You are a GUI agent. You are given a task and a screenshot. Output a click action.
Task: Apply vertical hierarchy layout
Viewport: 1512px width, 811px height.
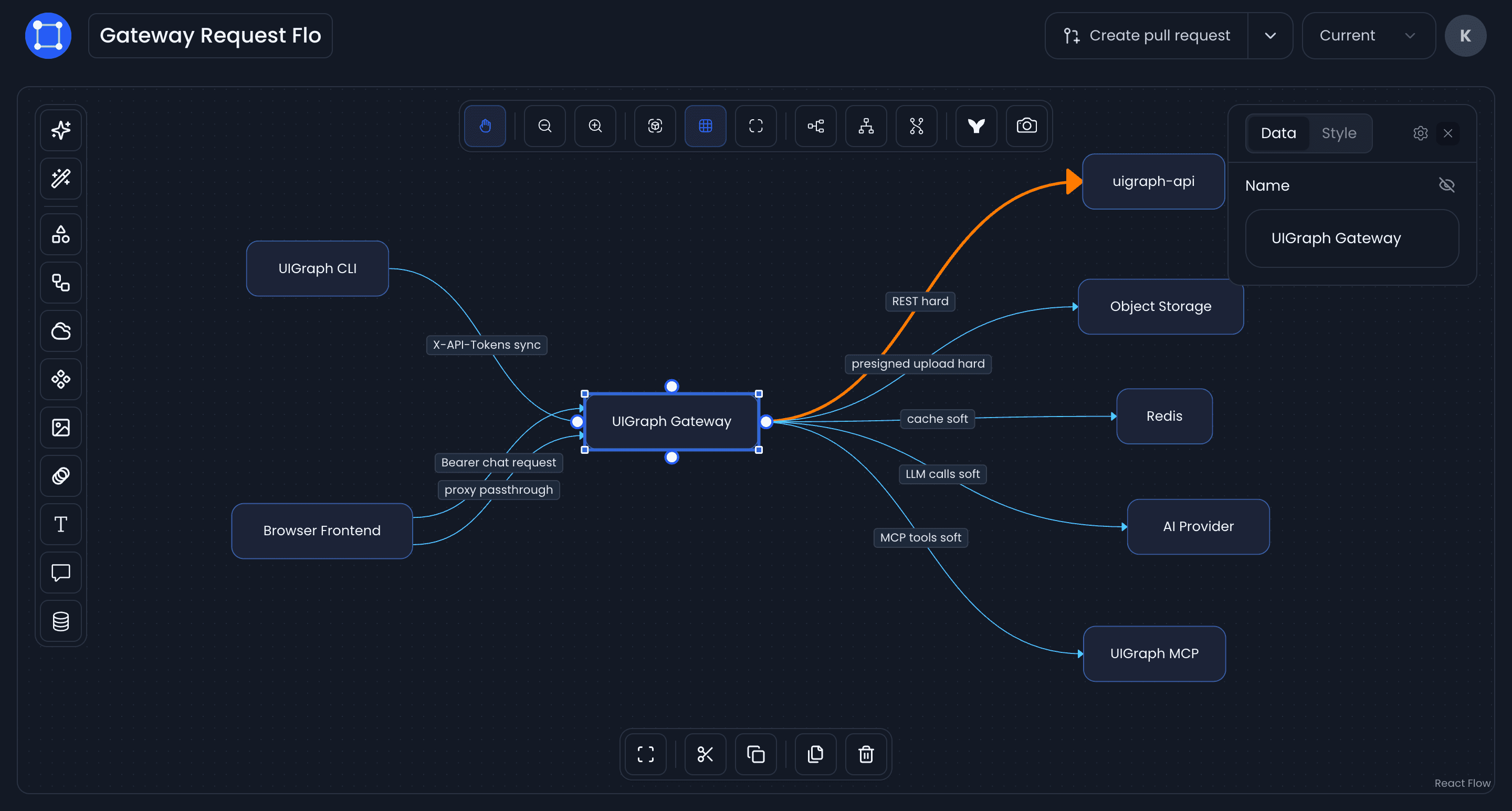pyautogui.click(x=866, y=126)
